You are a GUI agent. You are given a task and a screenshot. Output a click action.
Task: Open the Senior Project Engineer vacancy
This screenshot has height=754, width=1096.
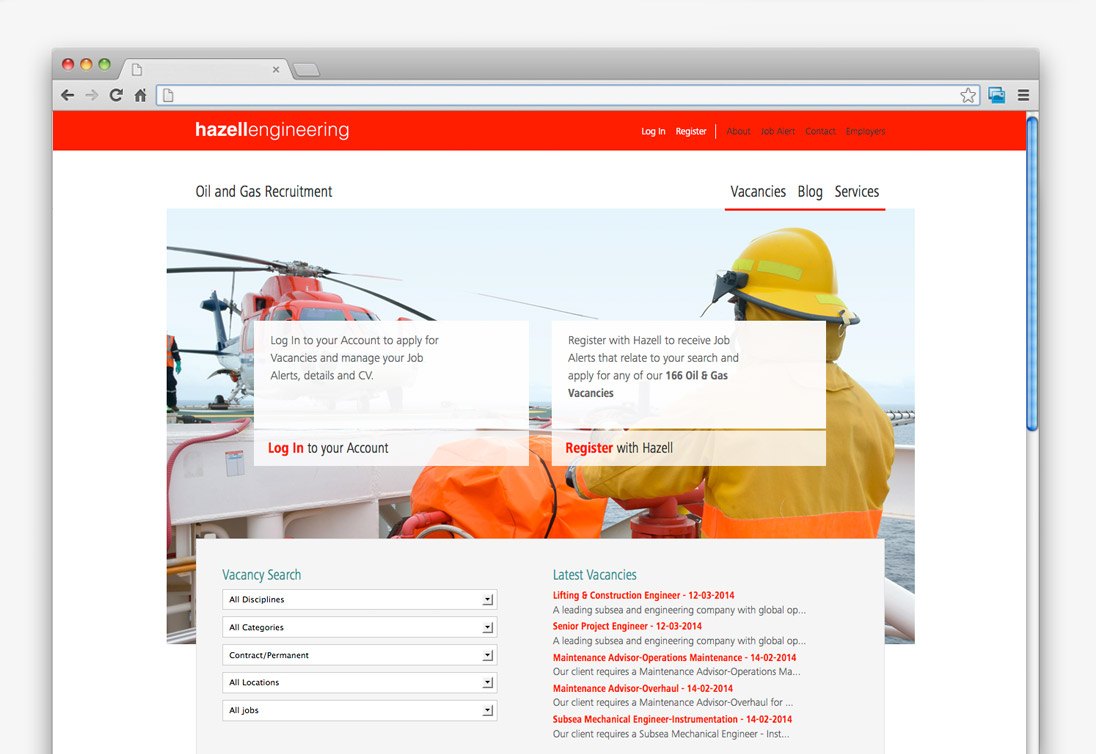[627, 626]
